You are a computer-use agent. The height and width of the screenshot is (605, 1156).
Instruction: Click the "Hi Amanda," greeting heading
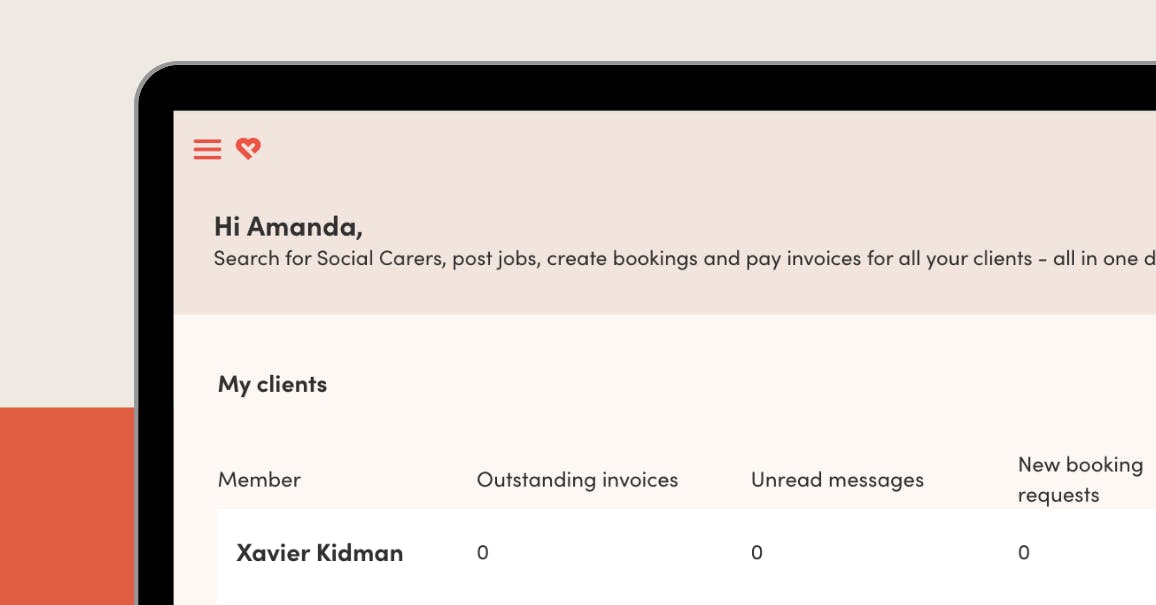[288, 226]
